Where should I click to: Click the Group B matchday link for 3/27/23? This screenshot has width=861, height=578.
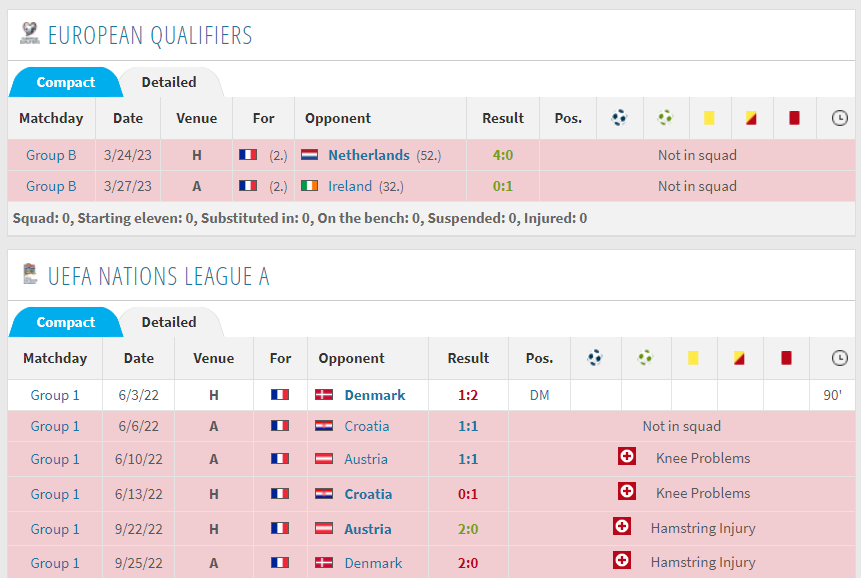[x=51, y=186]
